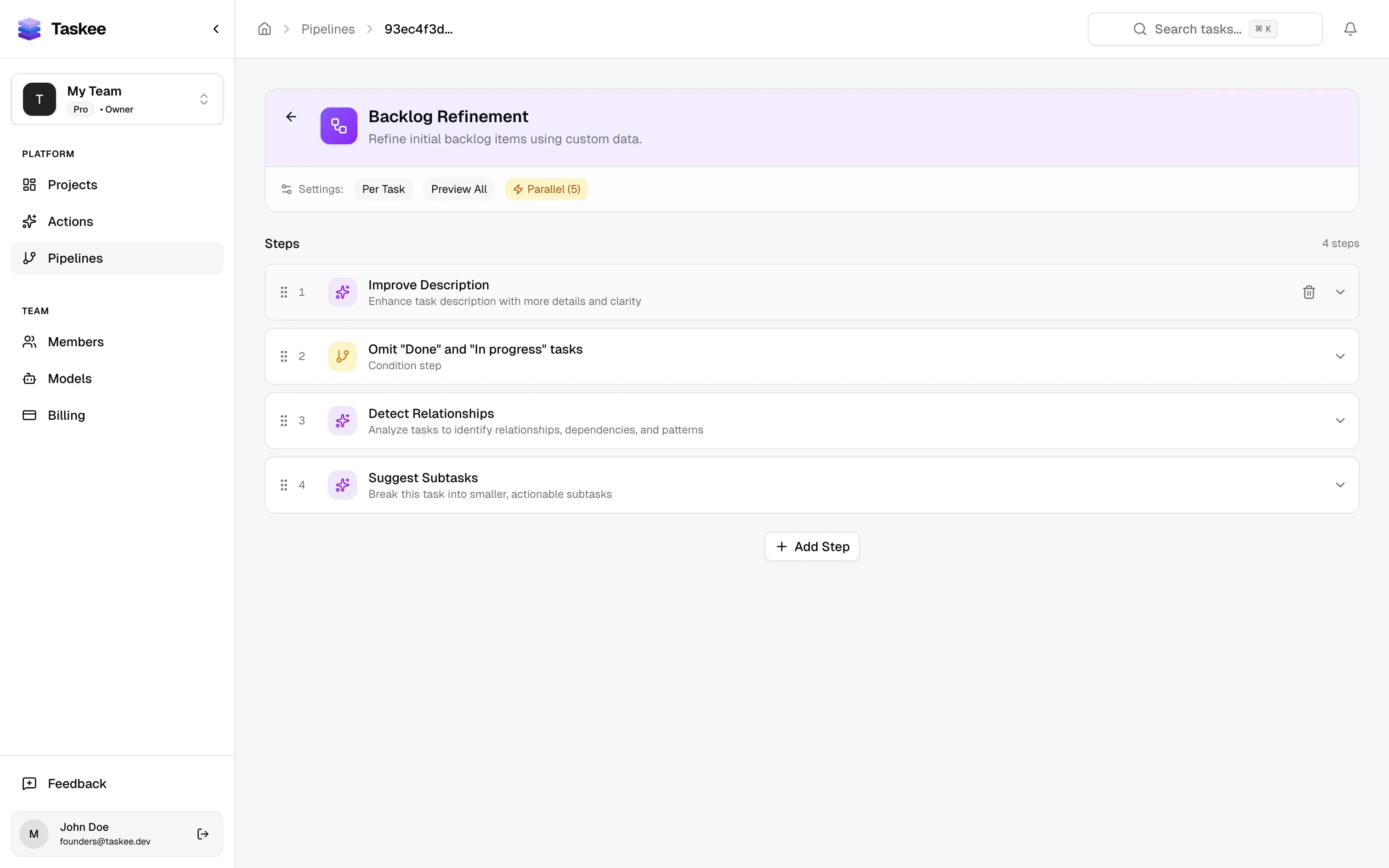1389x868 pixels.
Task: Open notifications via the bell icon
Action: click(x=1349, y=28)
